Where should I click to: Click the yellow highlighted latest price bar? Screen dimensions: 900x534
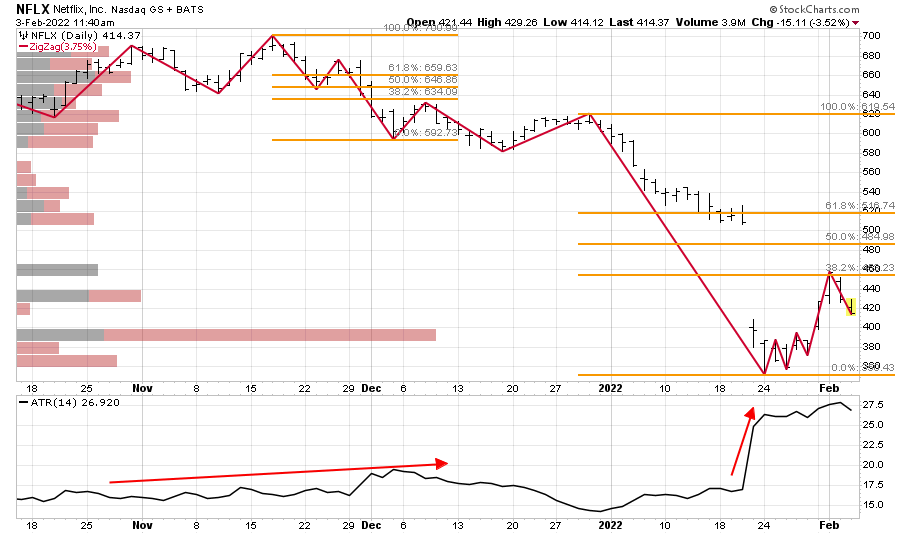[851, 306]
